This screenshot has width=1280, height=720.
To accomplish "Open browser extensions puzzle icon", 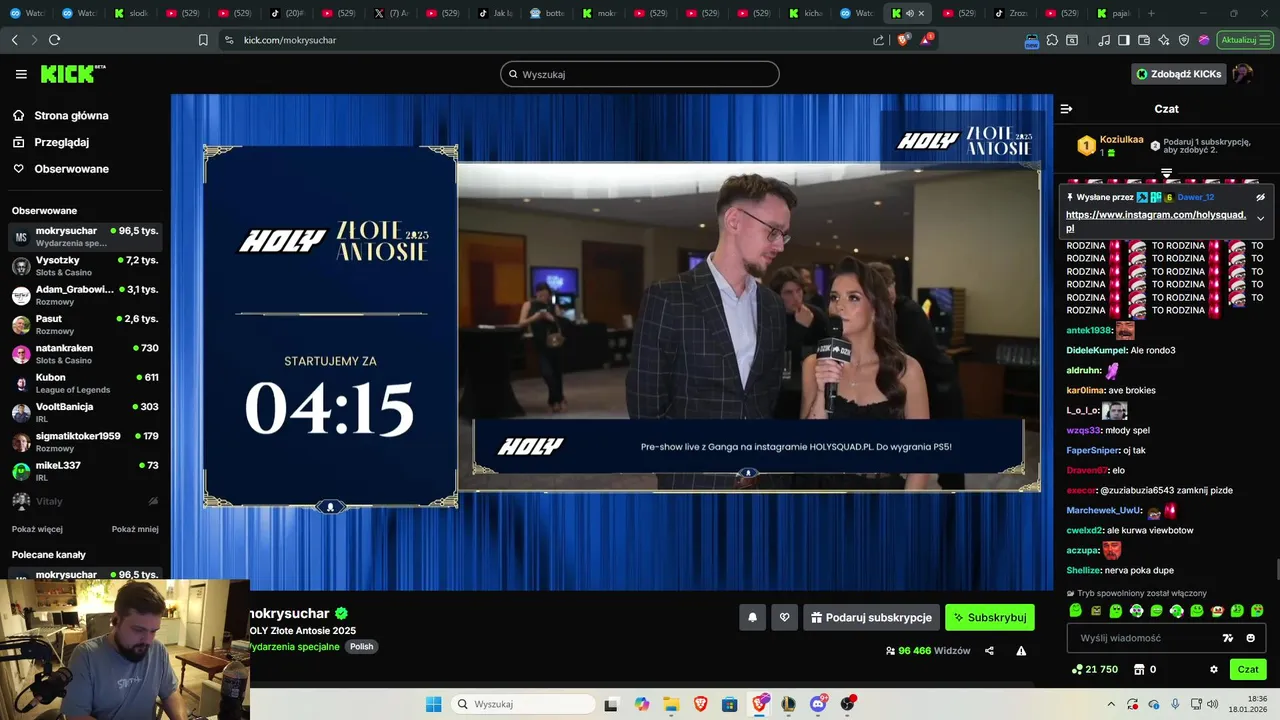I will click(x=1052, y=40).
